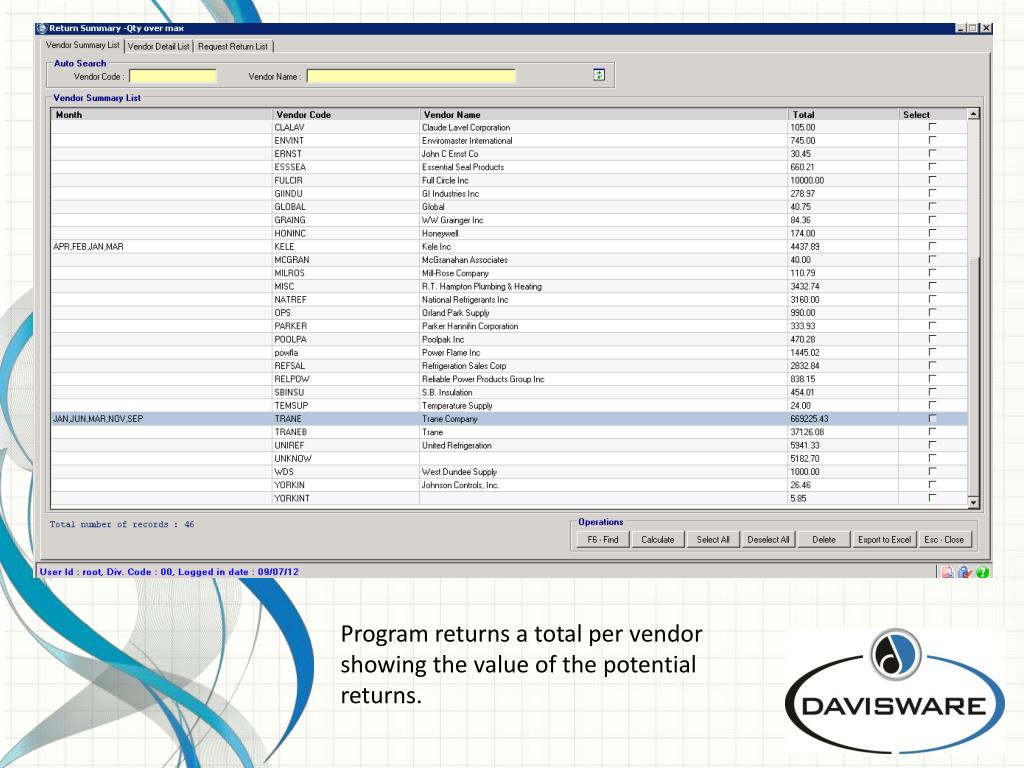
Task: Click the scrollbar down arrow
Action: tap(974, 502)
